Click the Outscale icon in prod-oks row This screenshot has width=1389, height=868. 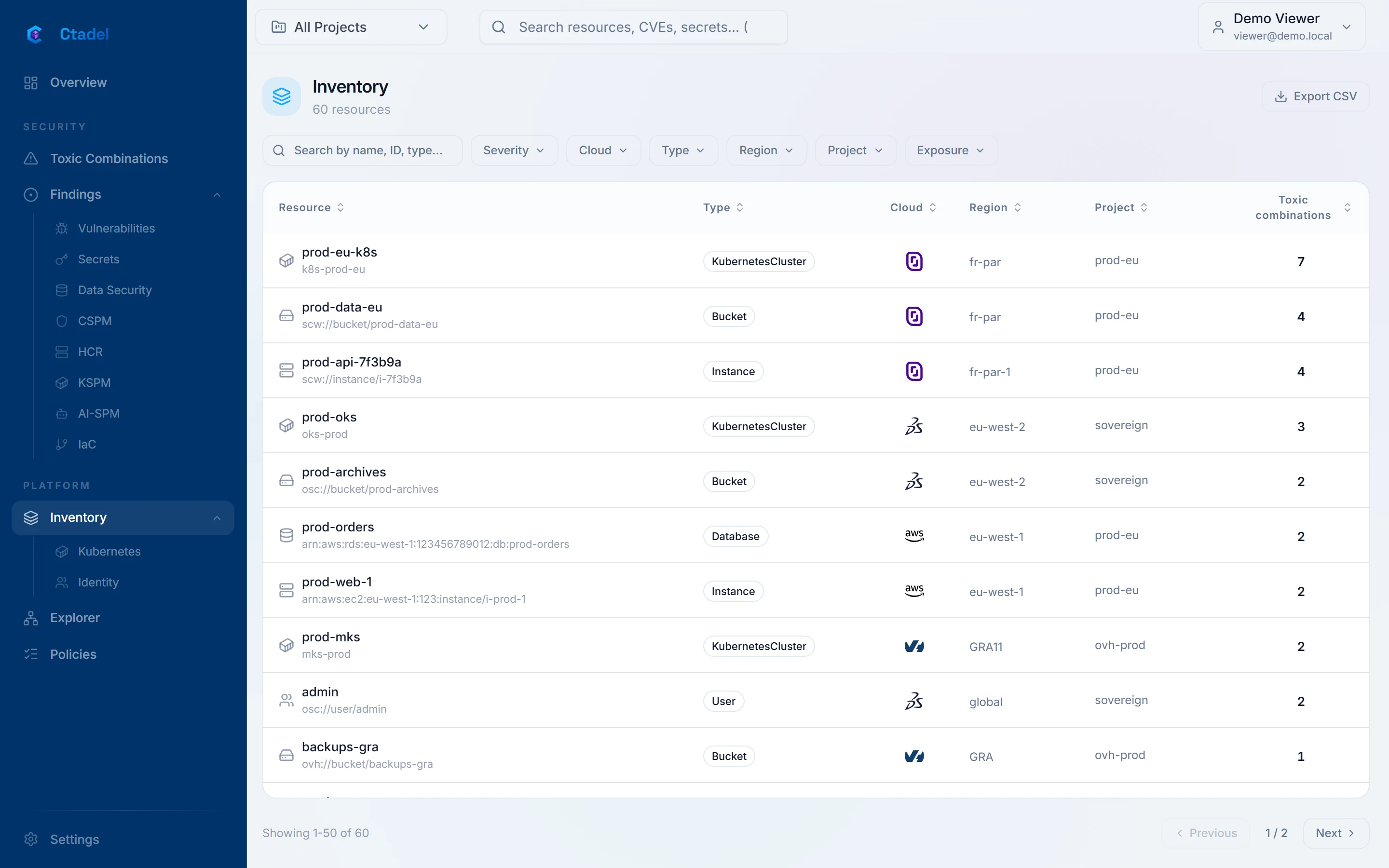click(914, 426)
